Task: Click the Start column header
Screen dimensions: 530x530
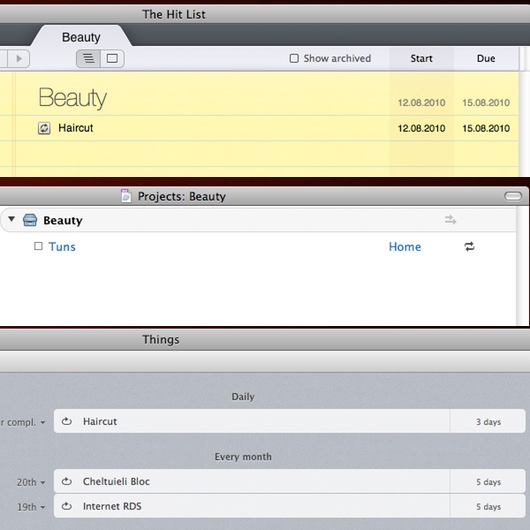Action: 421,58
